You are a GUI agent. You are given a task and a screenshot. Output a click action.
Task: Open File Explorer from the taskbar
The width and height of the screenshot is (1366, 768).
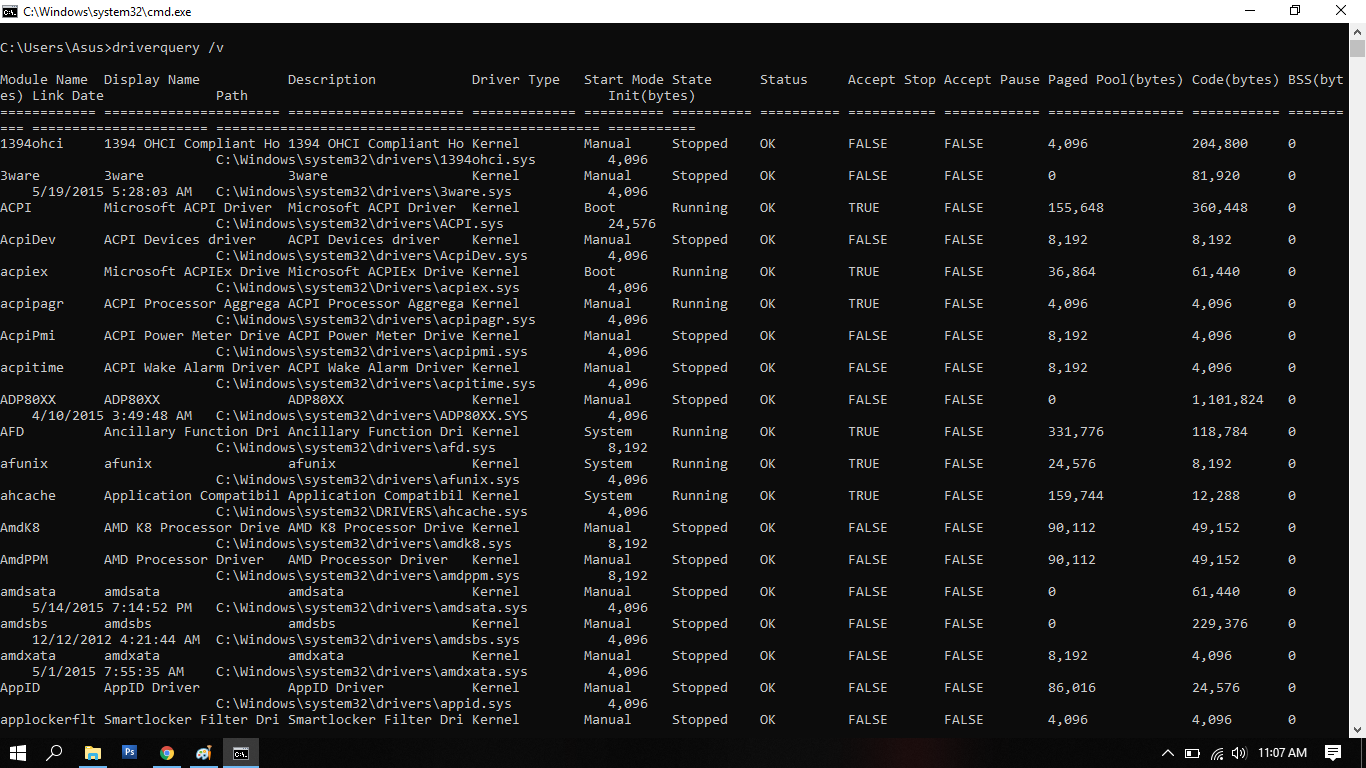coord(93,753)
